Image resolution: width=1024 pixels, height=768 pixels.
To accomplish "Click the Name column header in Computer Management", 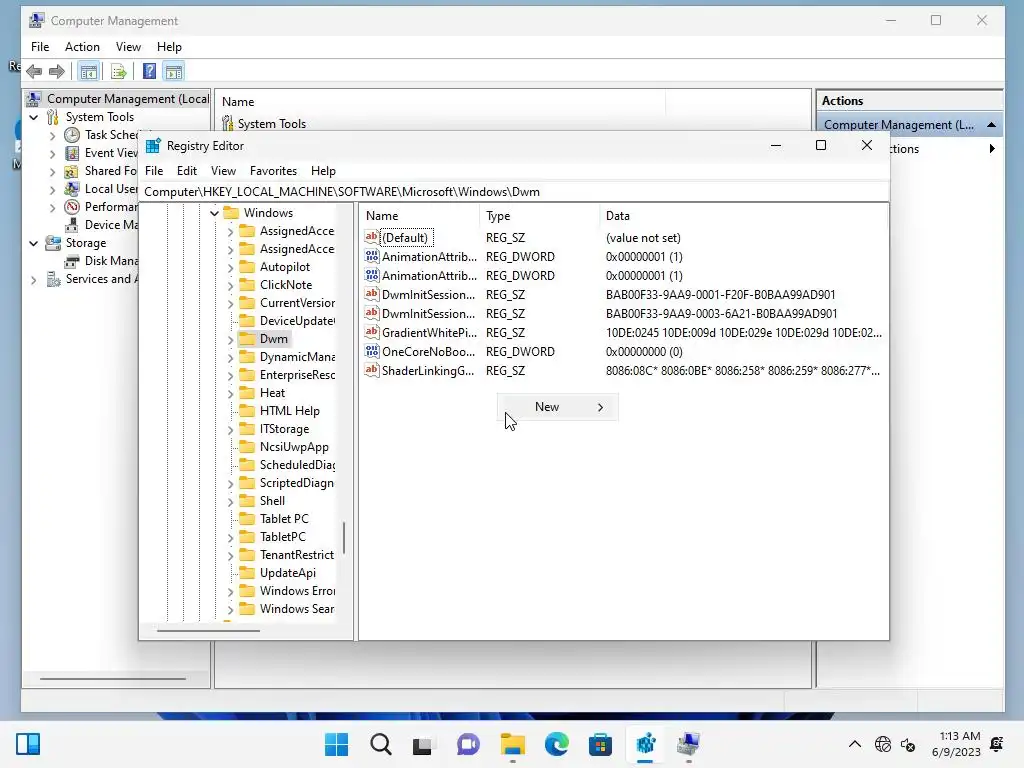I will pyautogui.click(x=440, y=102).
